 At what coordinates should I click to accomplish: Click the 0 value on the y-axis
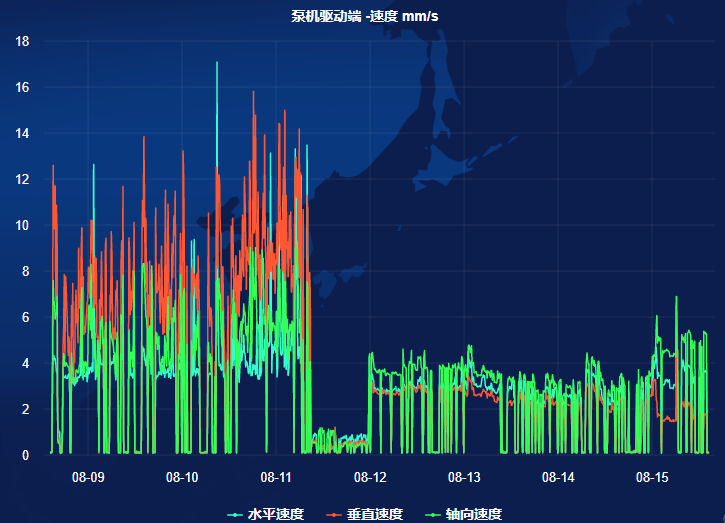point(25,455)
